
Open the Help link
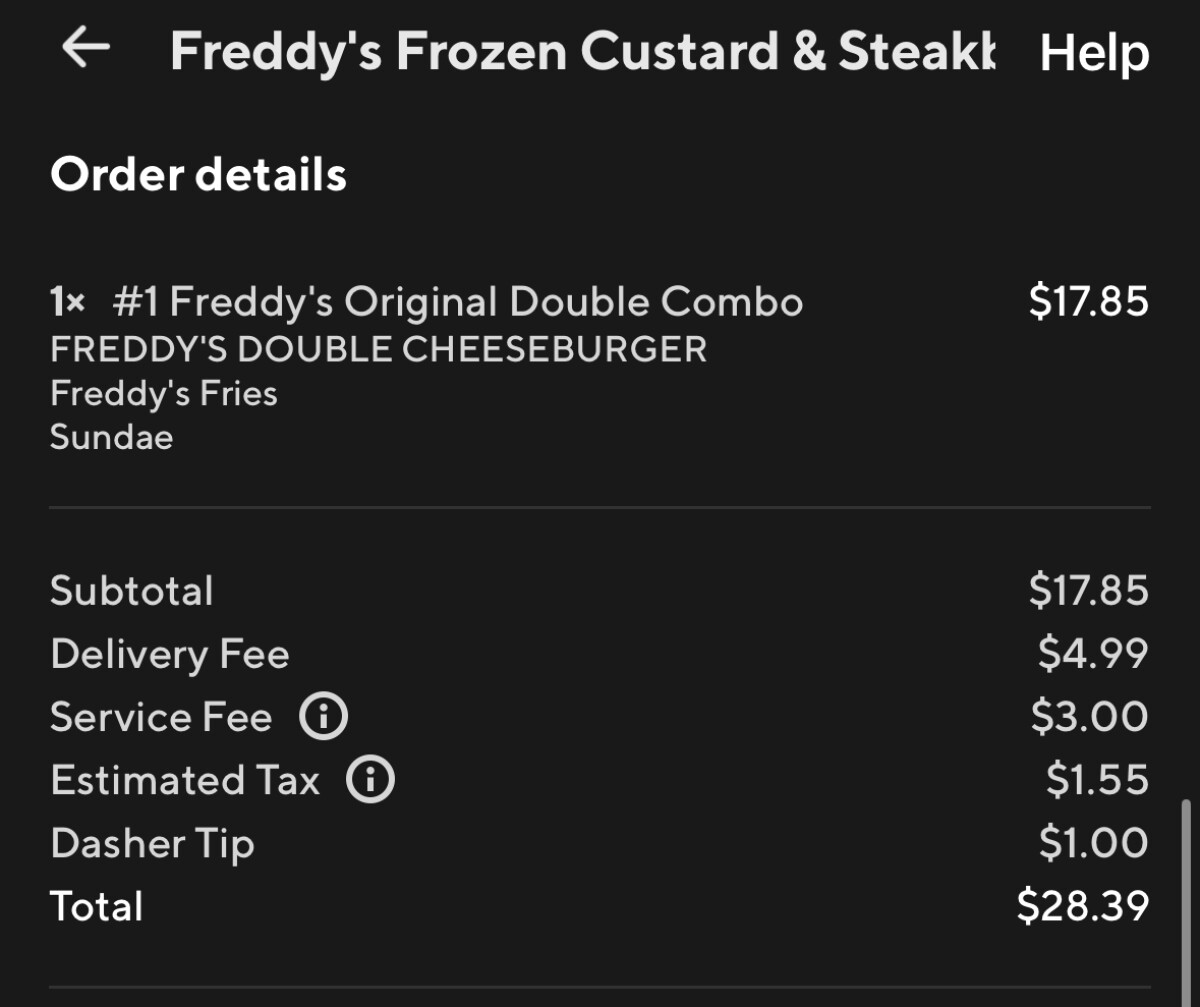pyautogui.click(x=1094, y=52)
